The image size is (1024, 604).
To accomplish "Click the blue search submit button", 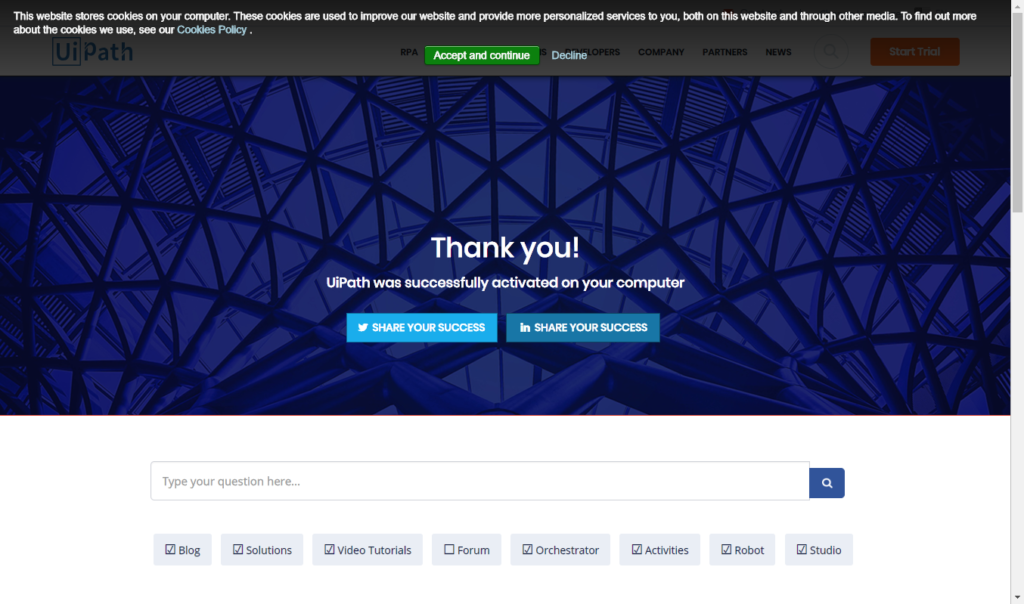I will 827,483.
